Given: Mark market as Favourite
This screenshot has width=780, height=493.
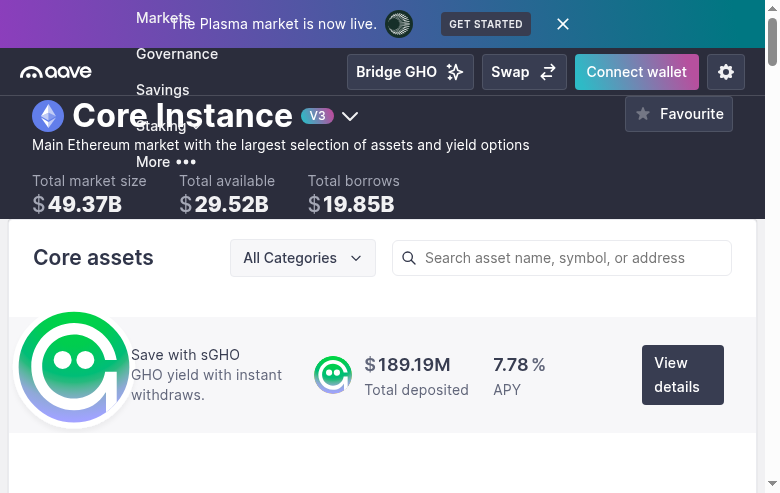Looking at the screenshot, I should coord(679,114).
